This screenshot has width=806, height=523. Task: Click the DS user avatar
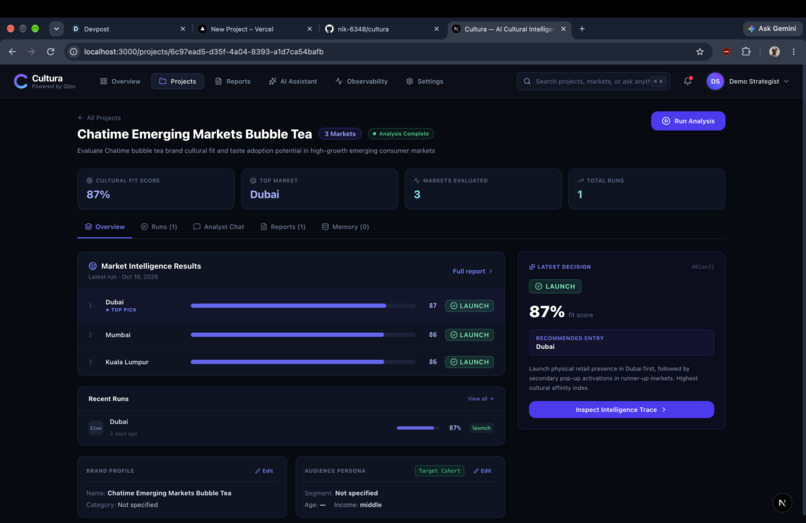pos(715,81)
